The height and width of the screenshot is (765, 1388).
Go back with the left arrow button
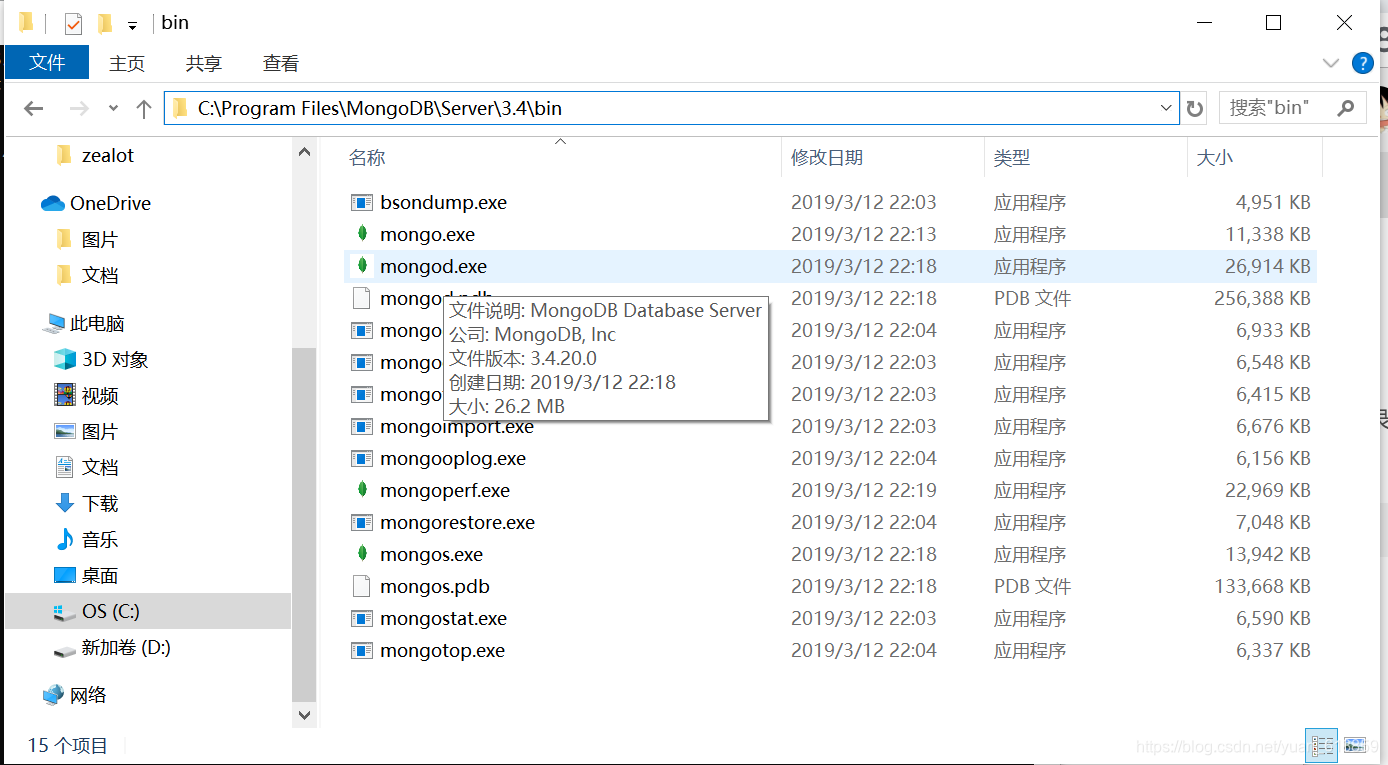click(x=34, y=108)
